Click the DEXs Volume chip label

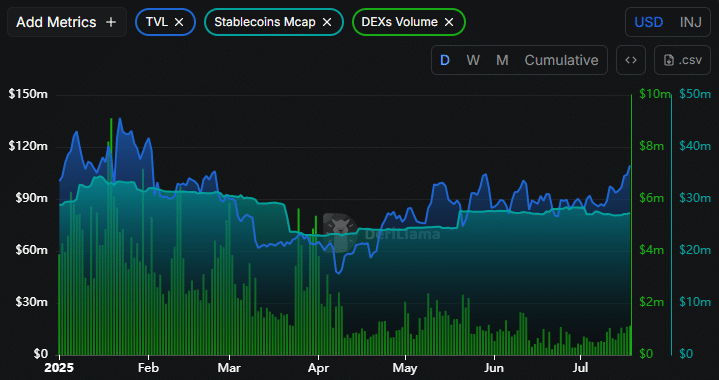tap(399, 22)
